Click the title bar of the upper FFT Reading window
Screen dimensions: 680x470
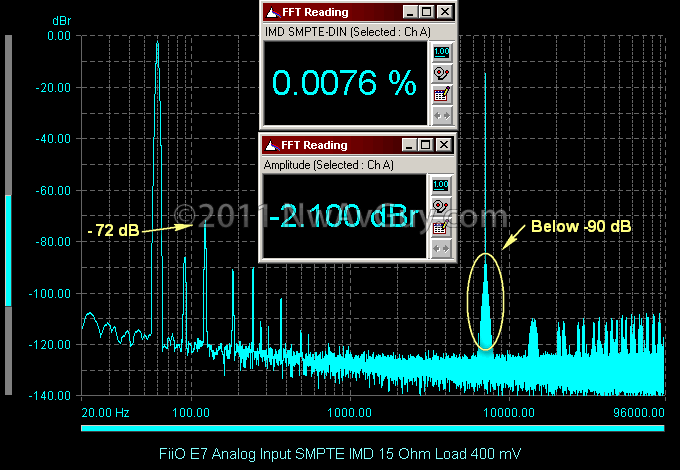point(359,12)
